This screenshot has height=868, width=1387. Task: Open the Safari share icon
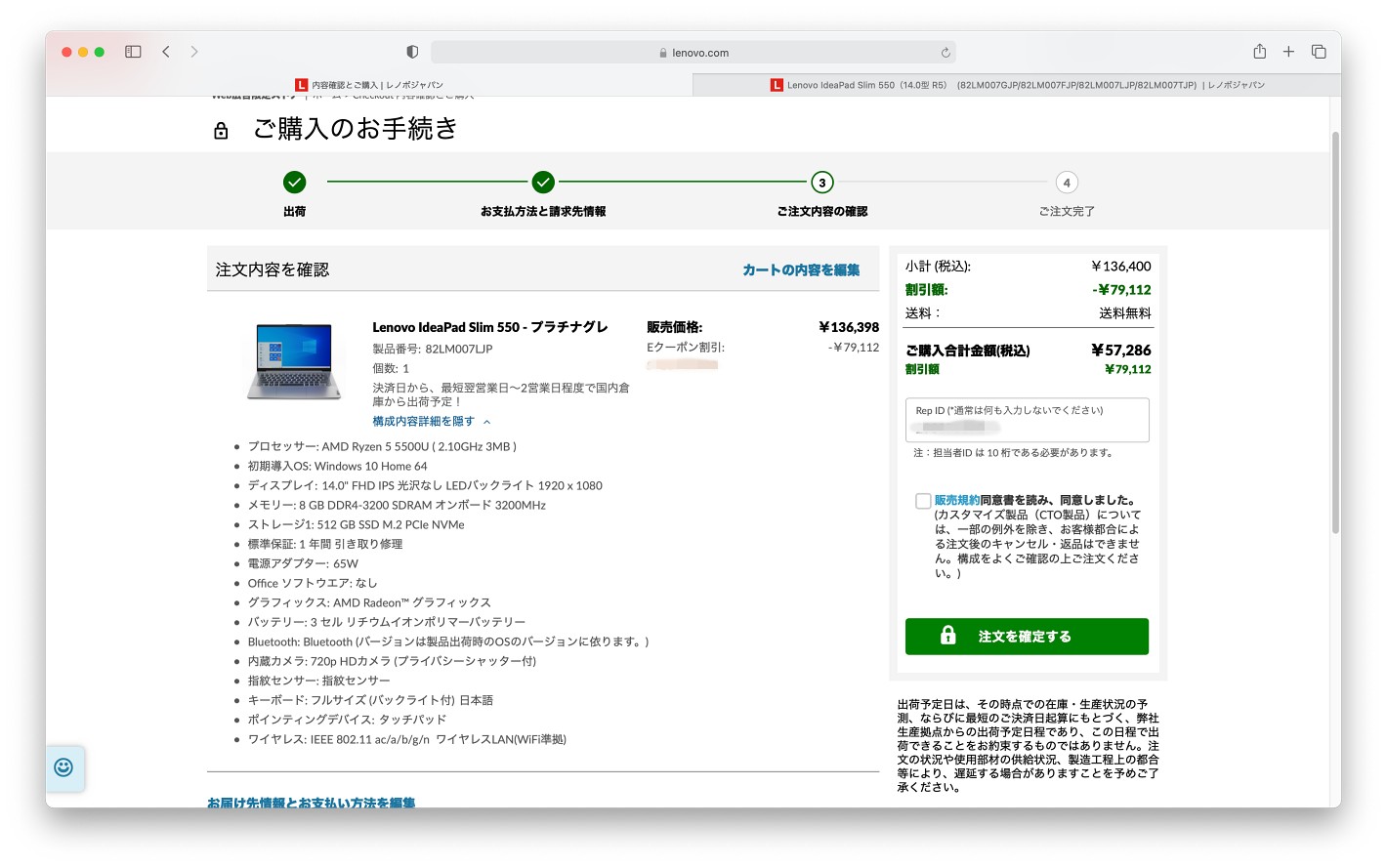coord(1260,52)
